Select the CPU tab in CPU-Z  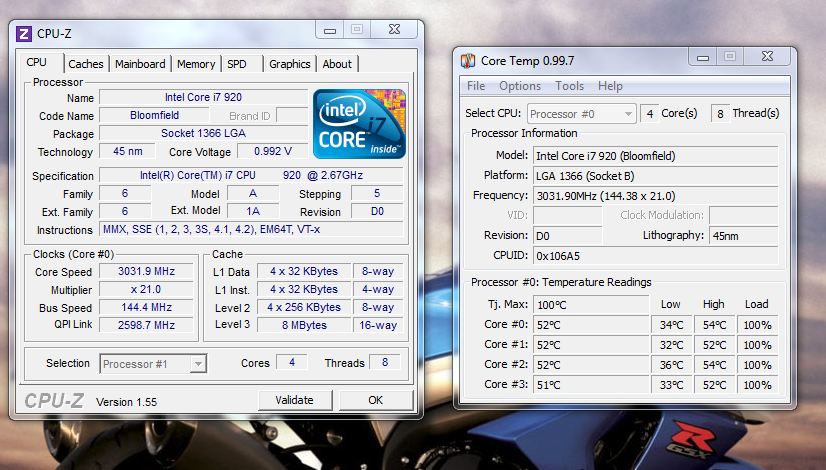point(37,62)
